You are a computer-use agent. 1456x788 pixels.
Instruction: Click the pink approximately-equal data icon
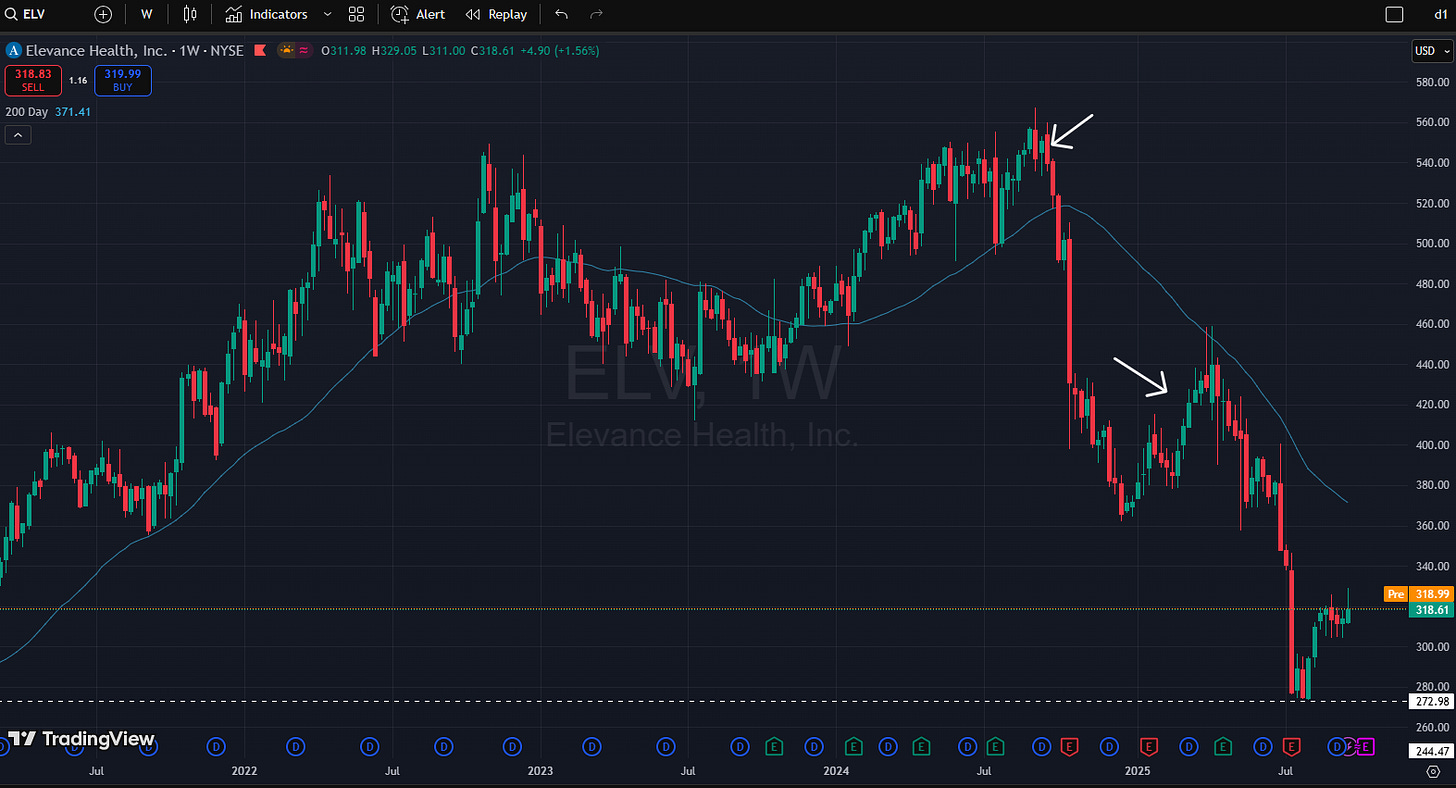coord(302,50)
